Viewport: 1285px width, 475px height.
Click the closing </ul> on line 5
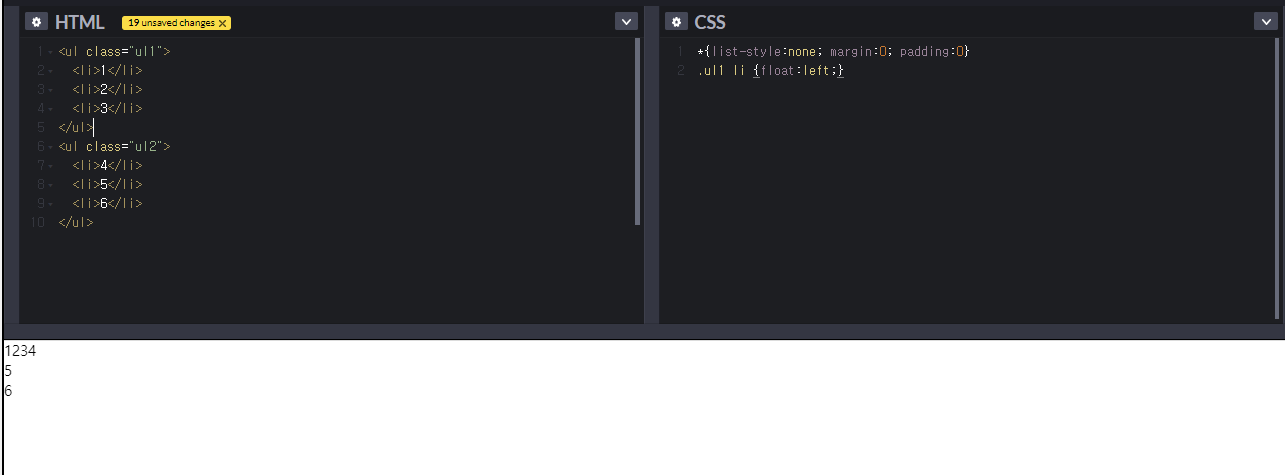point(76,127)
